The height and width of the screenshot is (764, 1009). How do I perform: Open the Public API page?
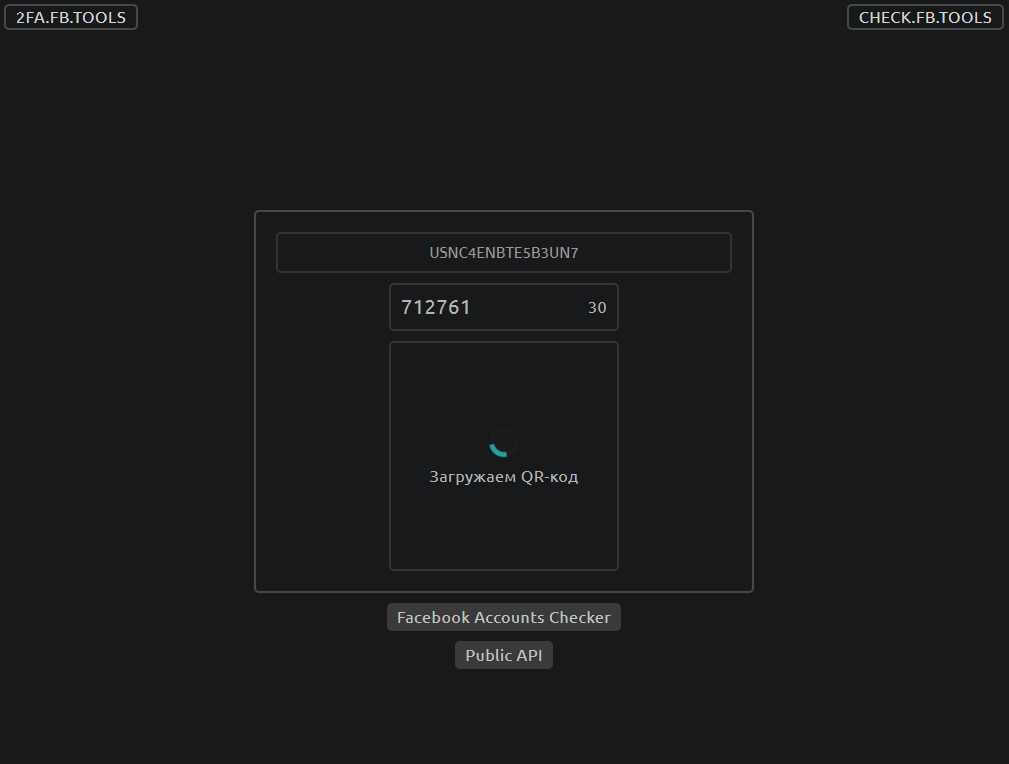point(504,655)
